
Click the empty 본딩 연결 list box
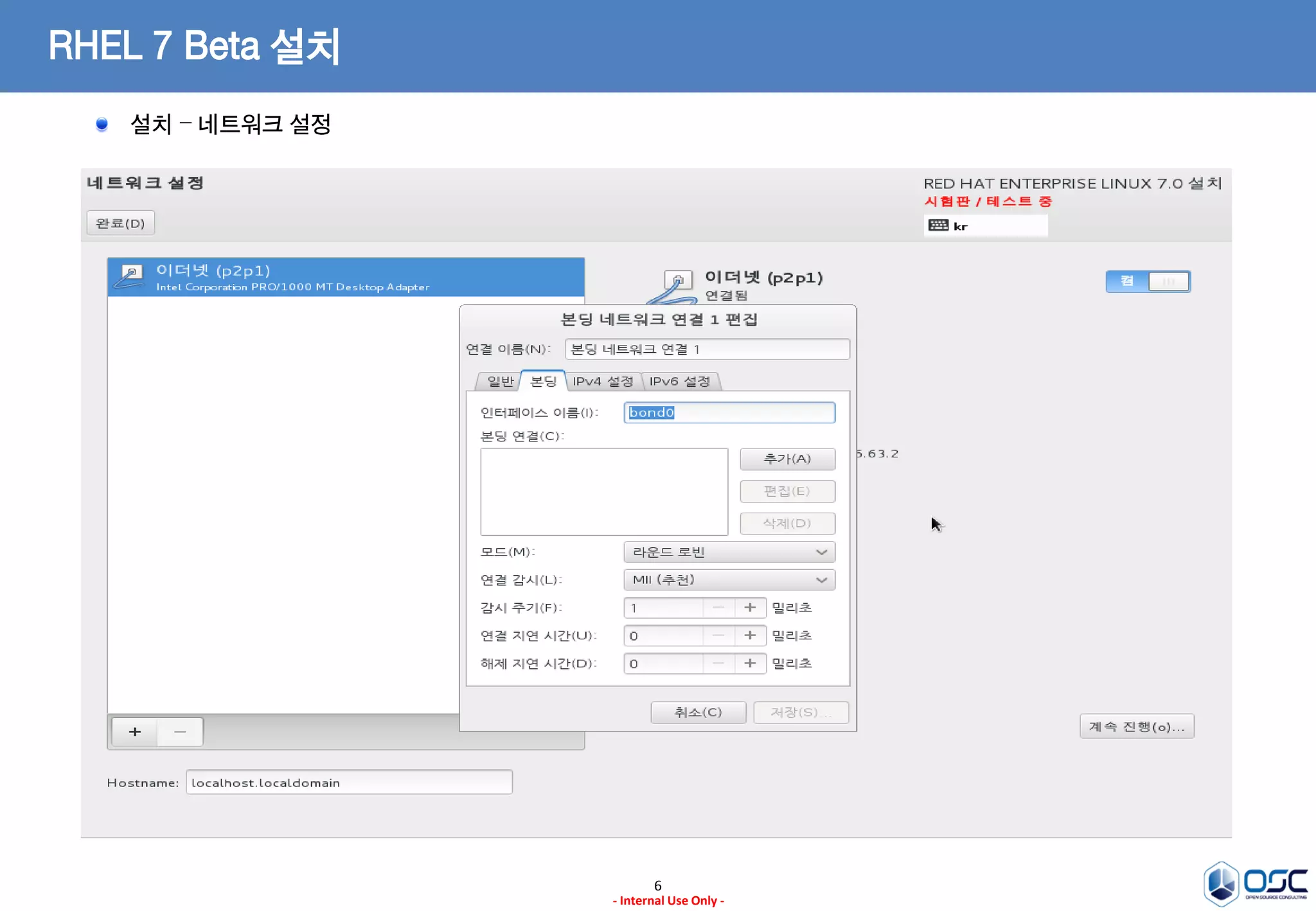[x=604, y=491]
